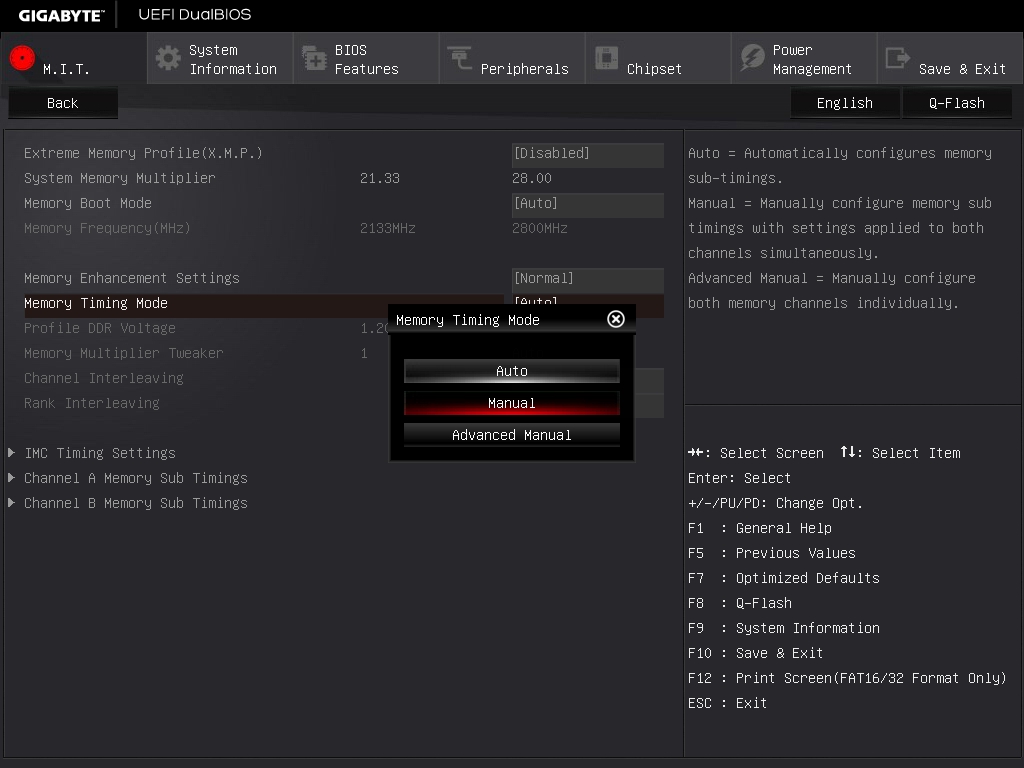1024x768 pixels.
Task: Click the Memory Multiplier Tweaker row
Action: pyautogui.click(x=205, y=353)
